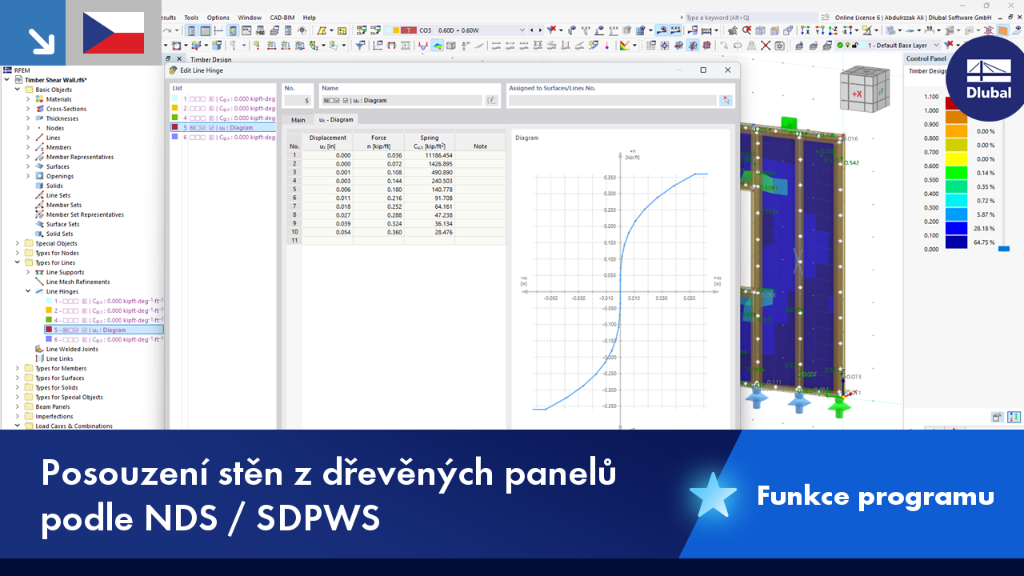1024x576 pixels.
Task: Go to next load case arrow
Action: pos(540,31)
